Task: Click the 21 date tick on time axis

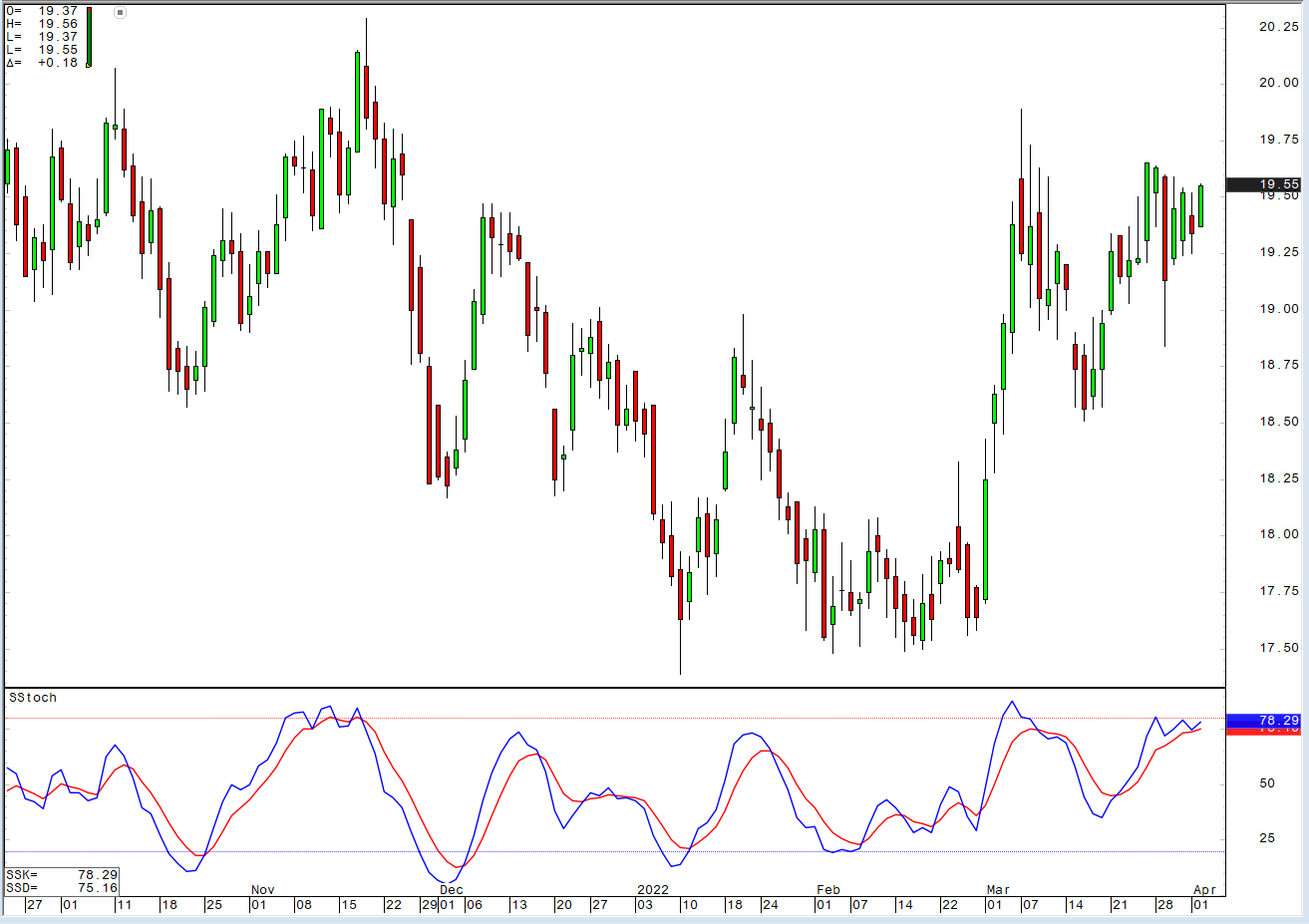Action: point(1121,905)
